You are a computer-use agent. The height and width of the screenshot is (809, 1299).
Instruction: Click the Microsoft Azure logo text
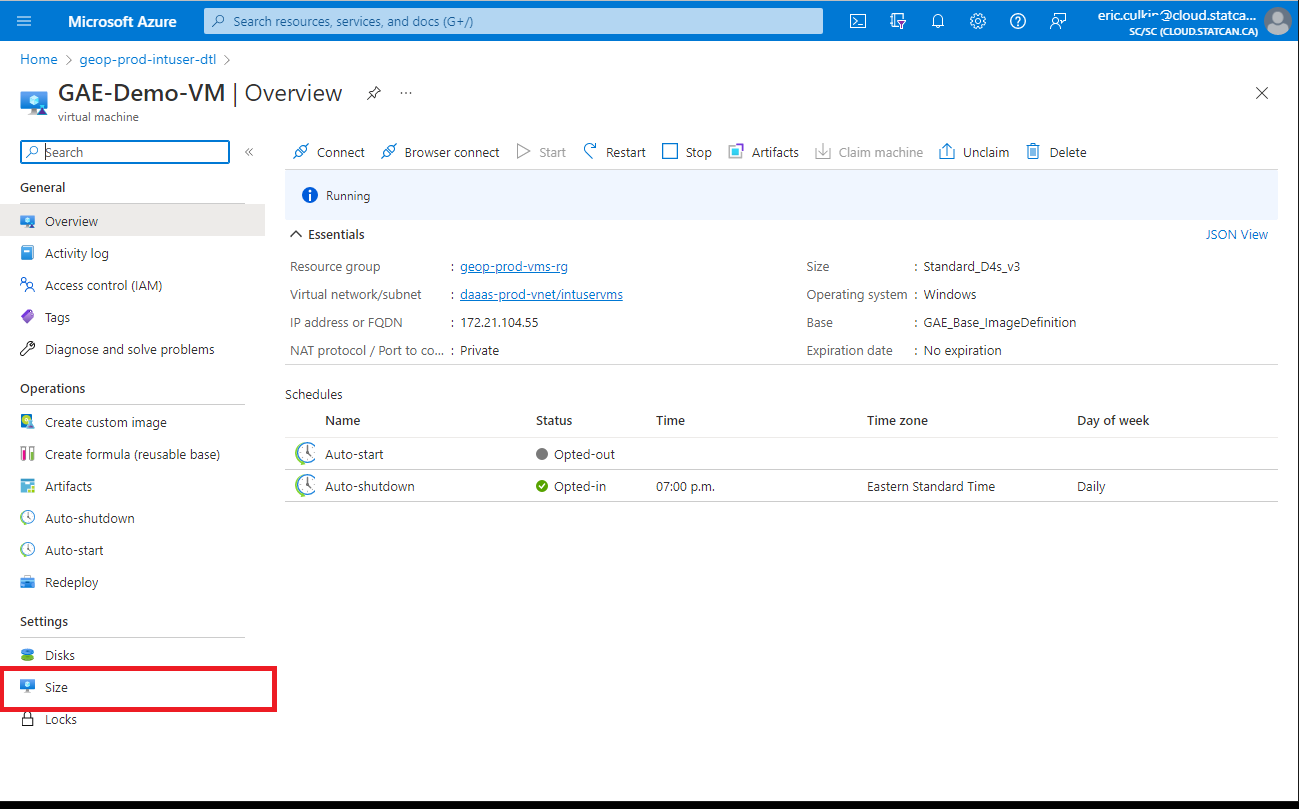122,21
